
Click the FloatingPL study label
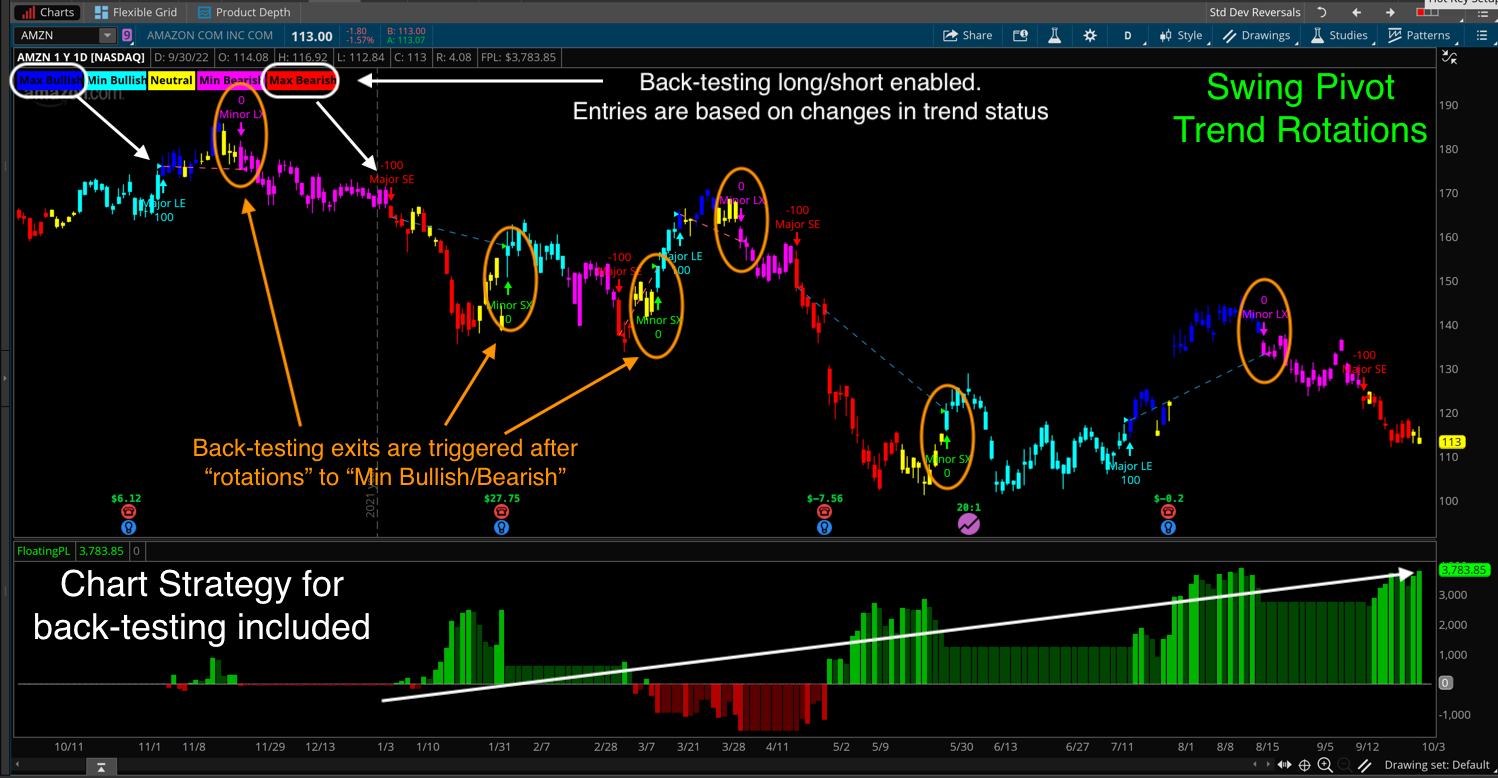pyautogui.click(x=46, y=550)
